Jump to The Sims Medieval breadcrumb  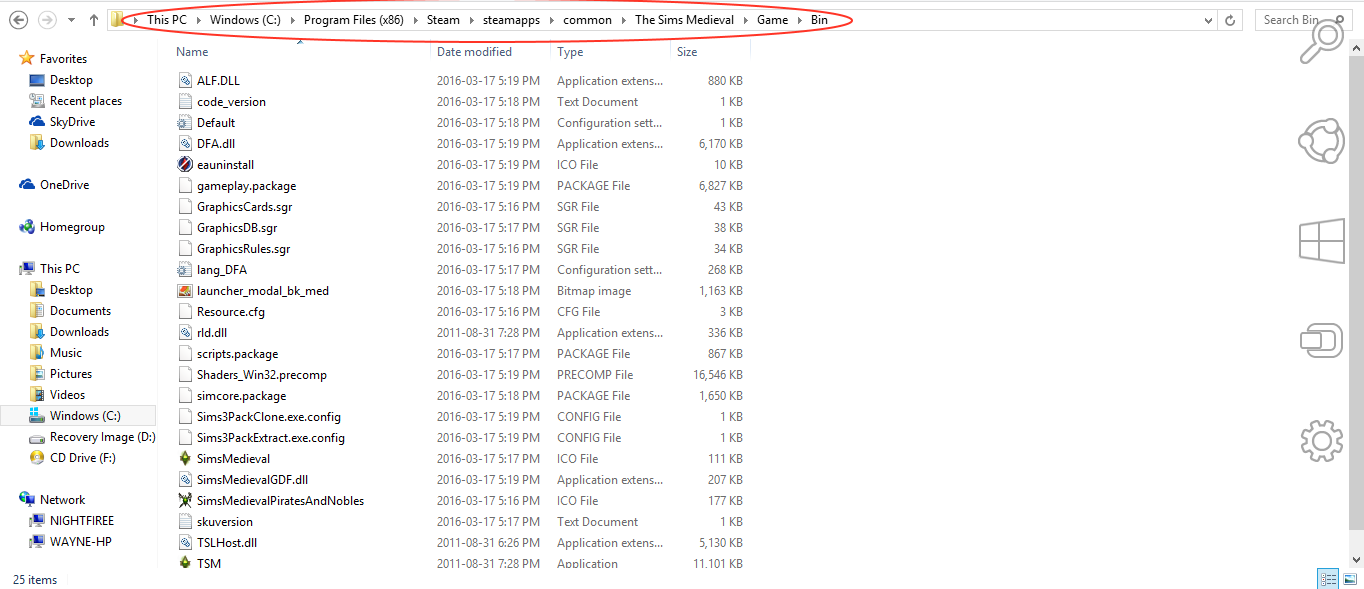(684, 20)
